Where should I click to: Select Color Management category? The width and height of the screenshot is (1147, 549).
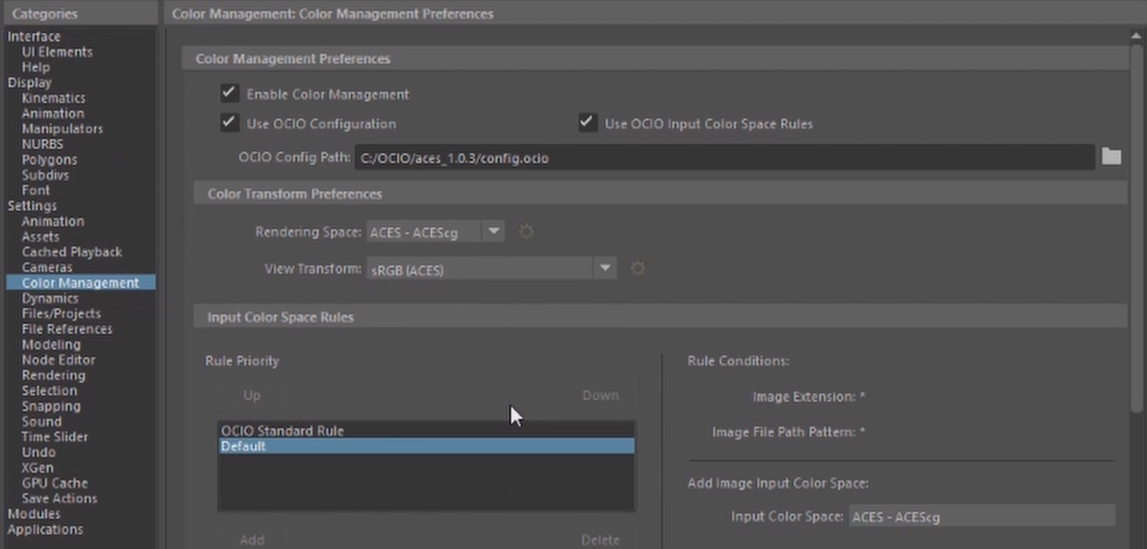(80, 283)
